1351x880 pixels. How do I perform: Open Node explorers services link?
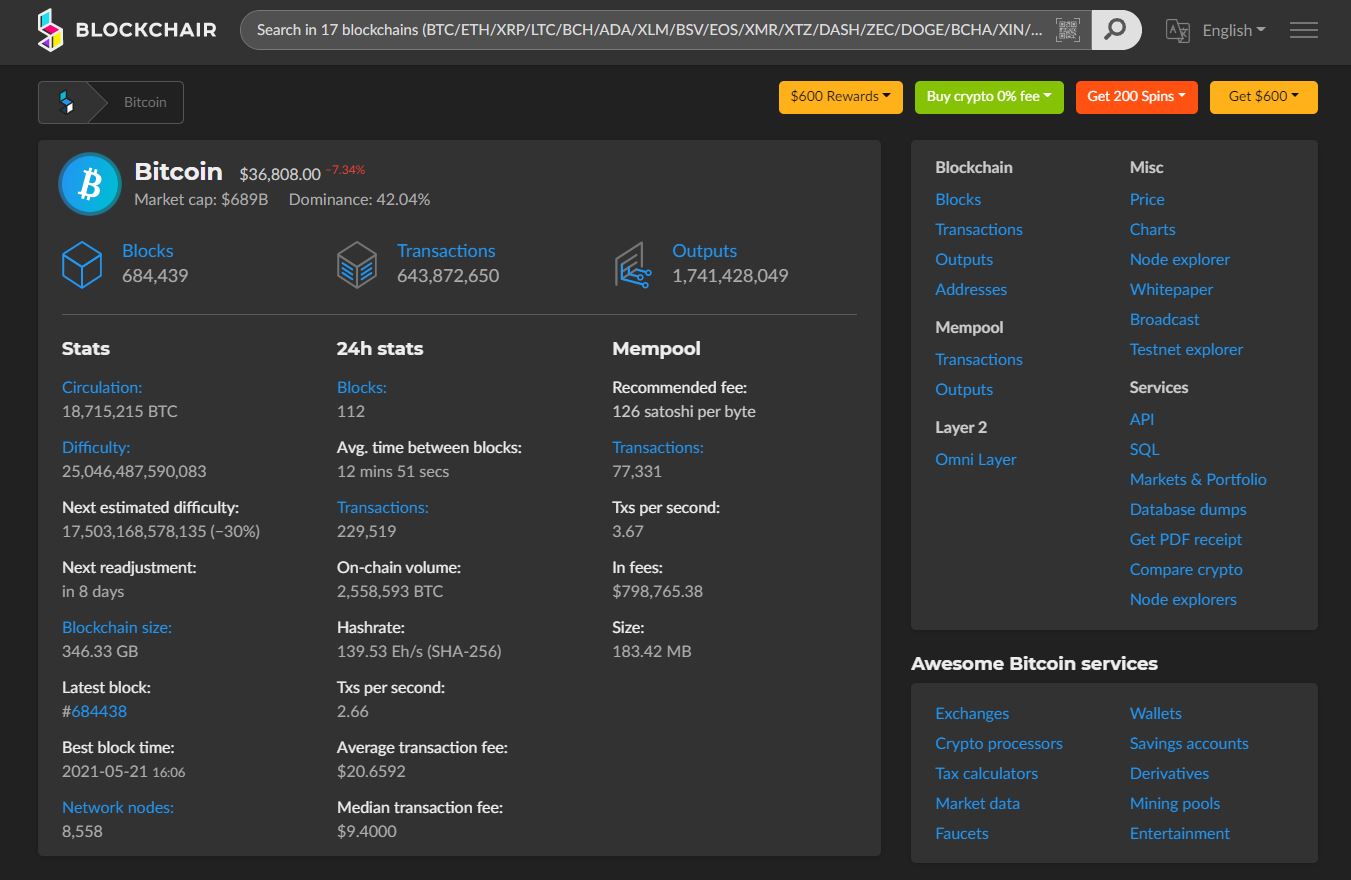1183,599
